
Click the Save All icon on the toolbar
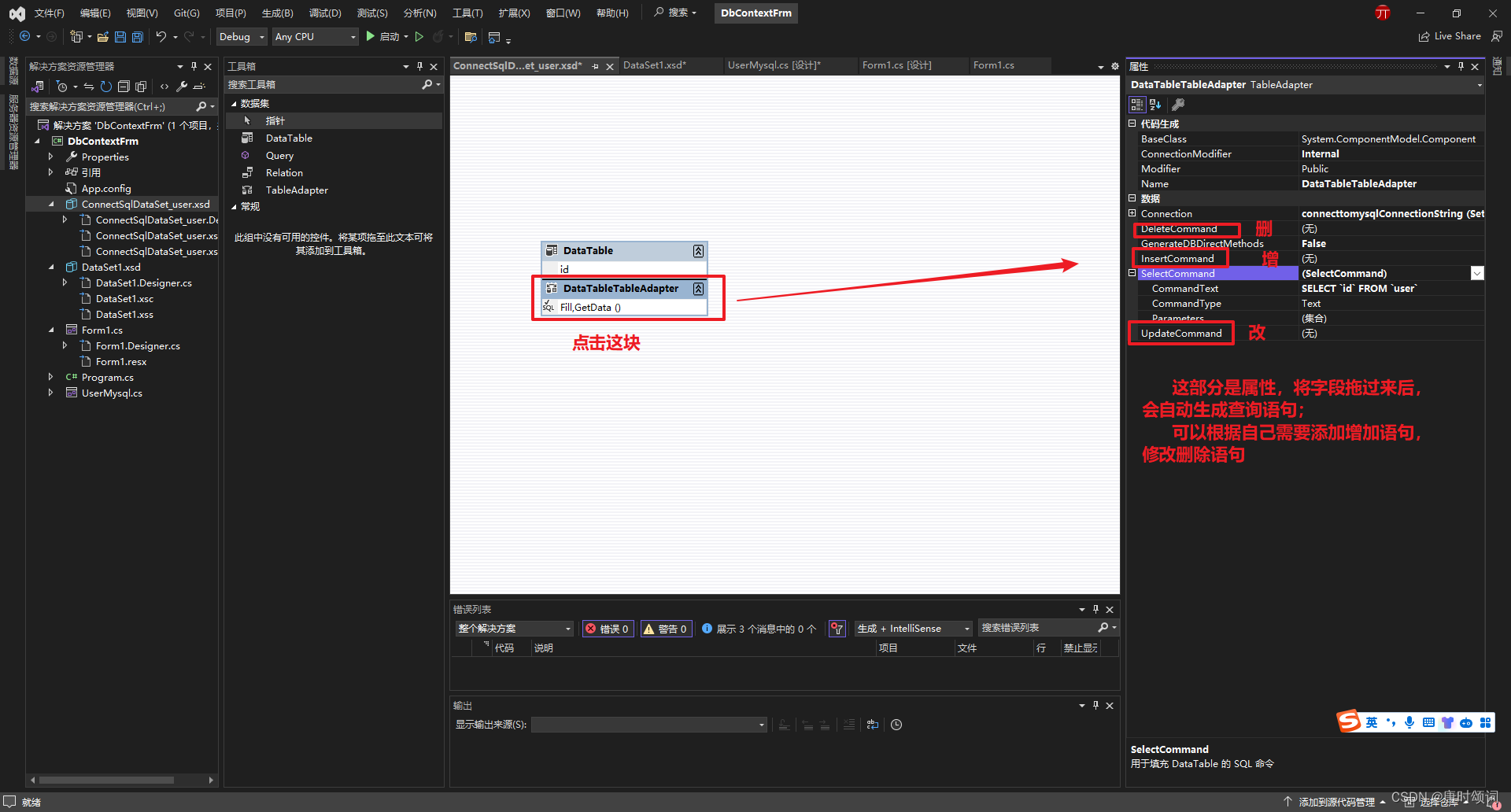pos(136,36)
